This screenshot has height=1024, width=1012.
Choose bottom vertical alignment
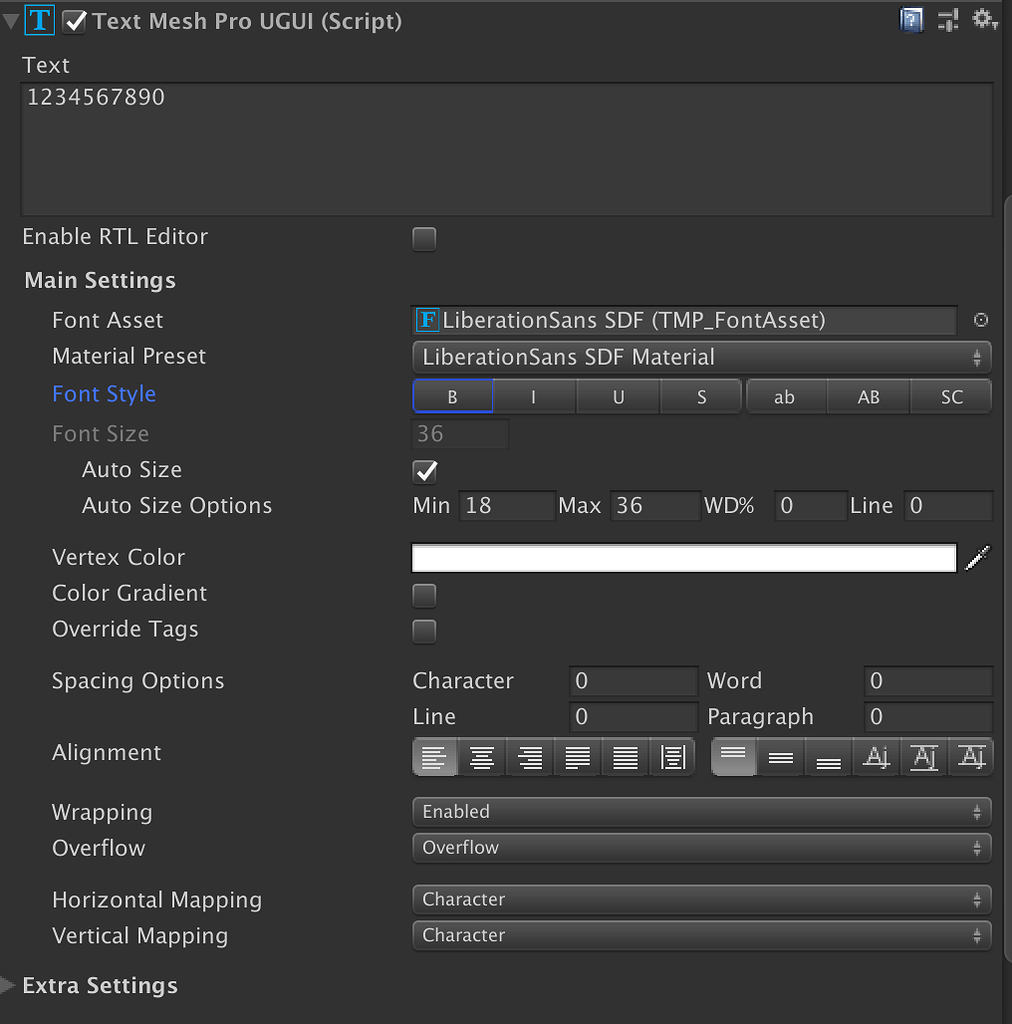tap(828, 757)
